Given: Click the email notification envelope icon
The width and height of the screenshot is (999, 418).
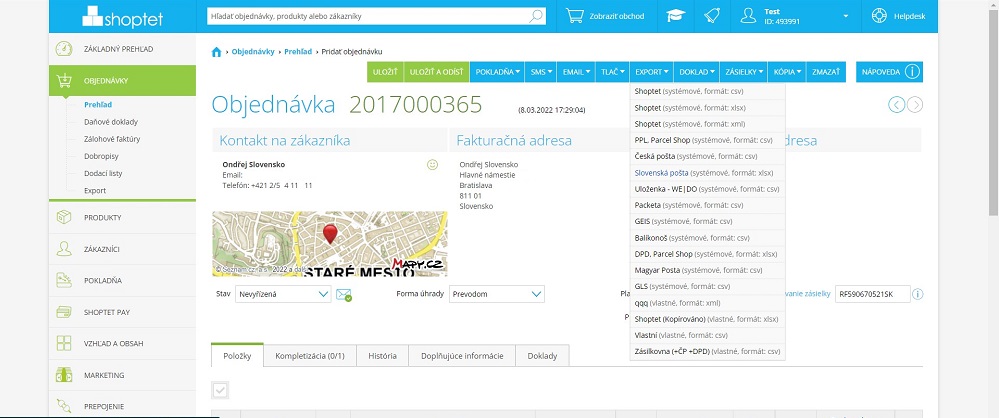Looking at the screenshot, I should tap(344, 294).
